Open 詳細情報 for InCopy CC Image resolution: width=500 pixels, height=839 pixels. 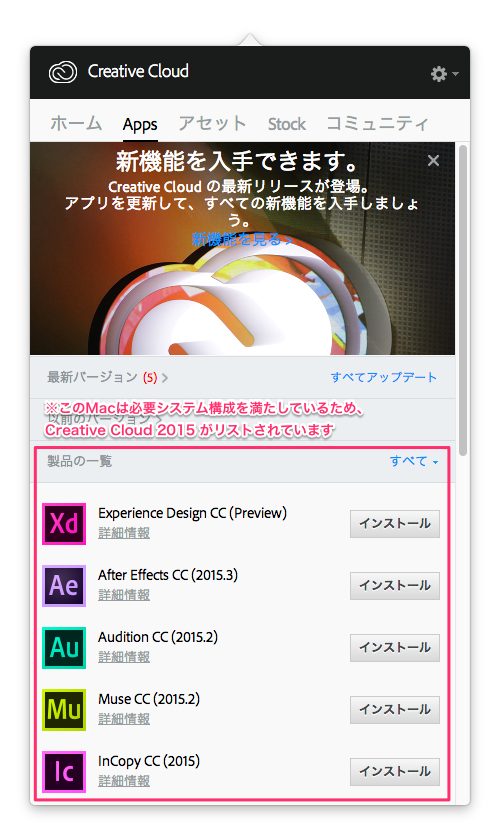[x=124, y=781]
